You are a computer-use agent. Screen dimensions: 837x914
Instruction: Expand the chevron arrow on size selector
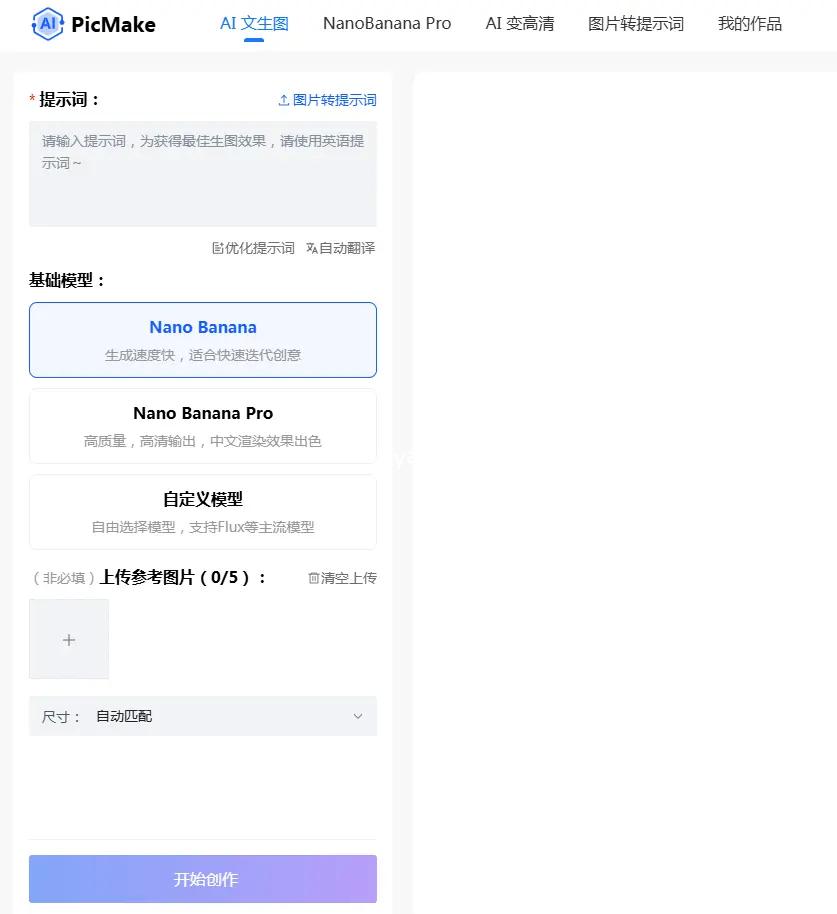pos(358,716)
